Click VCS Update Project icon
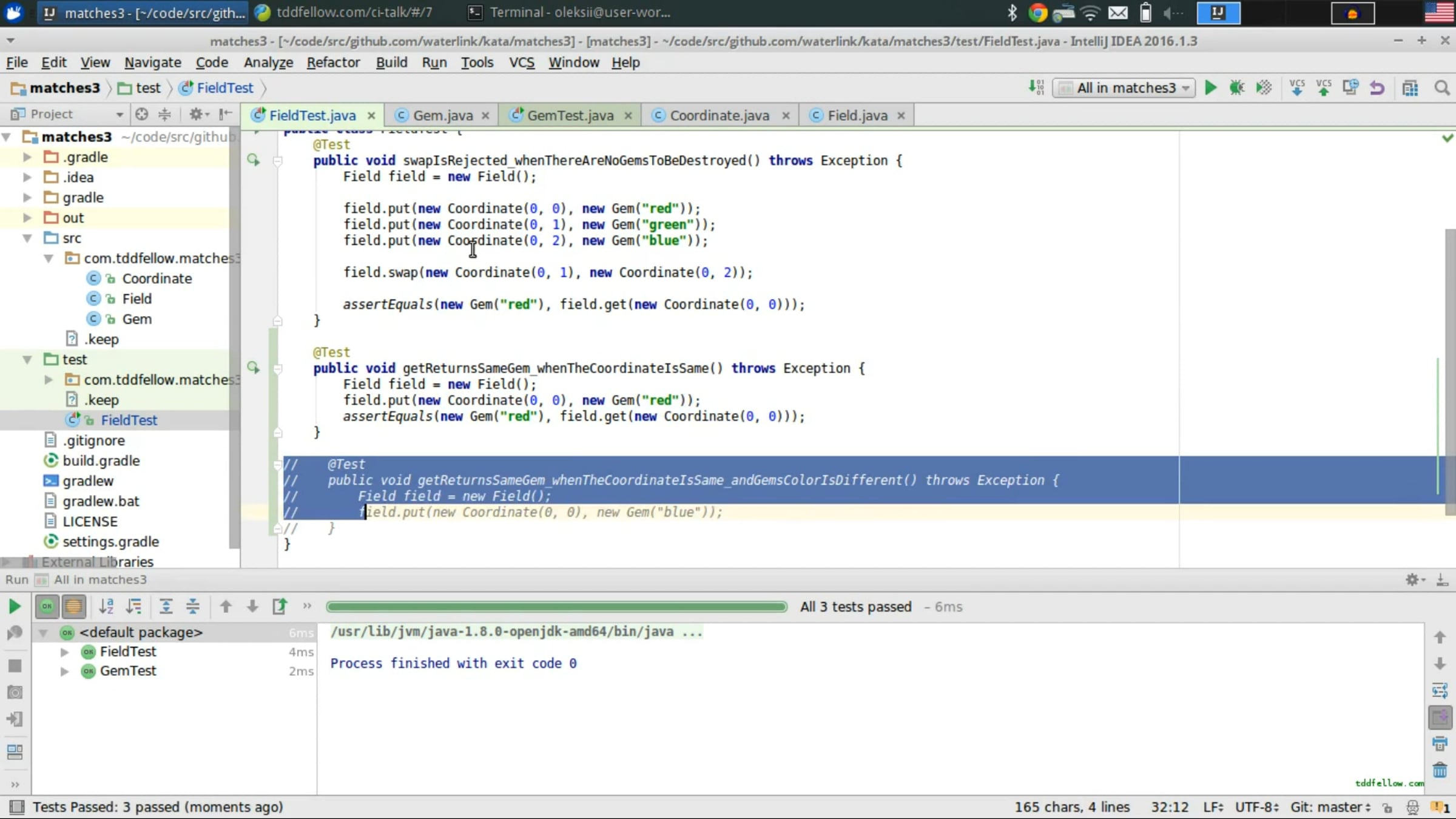The image size is (1456, 819). [x=1297, y=88]
